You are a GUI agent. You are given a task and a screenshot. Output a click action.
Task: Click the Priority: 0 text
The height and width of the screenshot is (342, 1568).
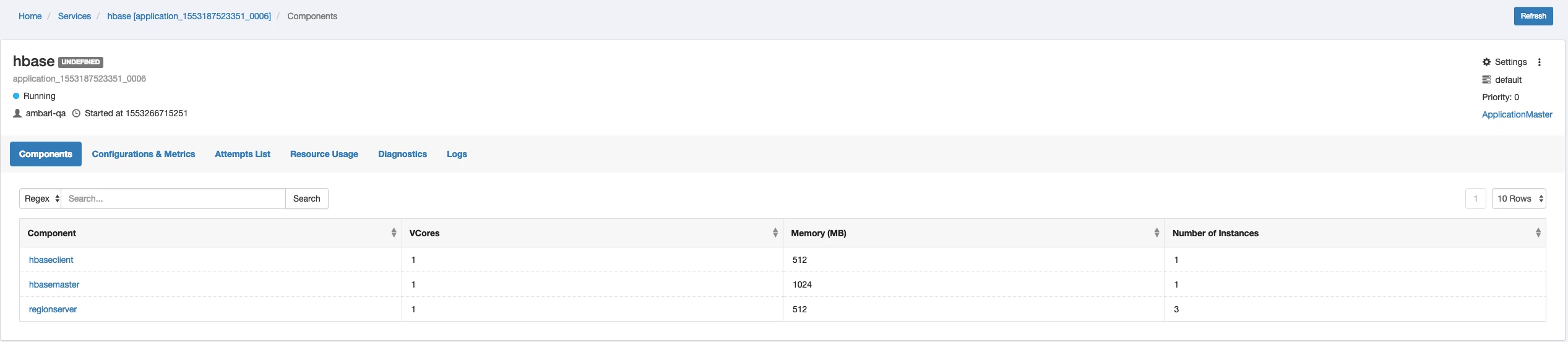(x=1501, y=97)
